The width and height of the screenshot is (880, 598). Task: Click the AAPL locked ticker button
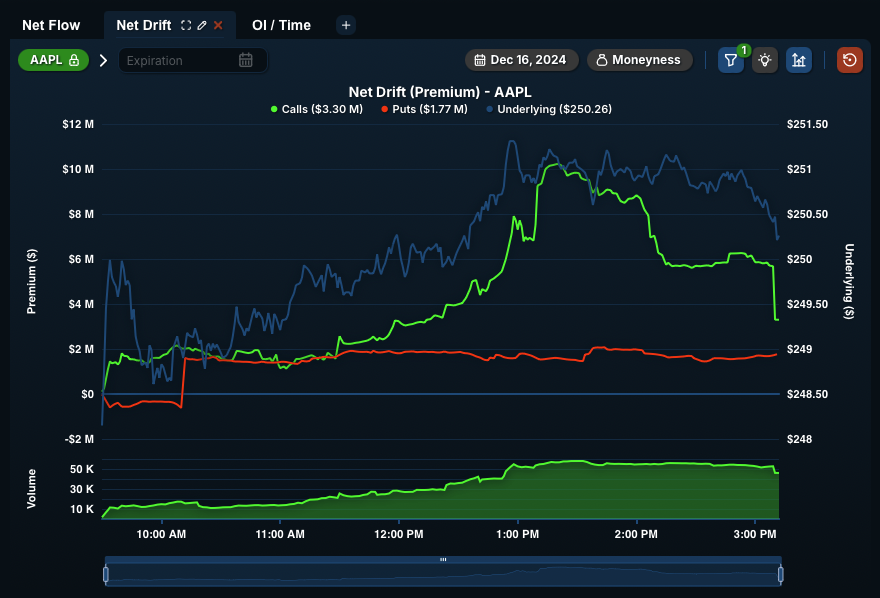(54, 60)
